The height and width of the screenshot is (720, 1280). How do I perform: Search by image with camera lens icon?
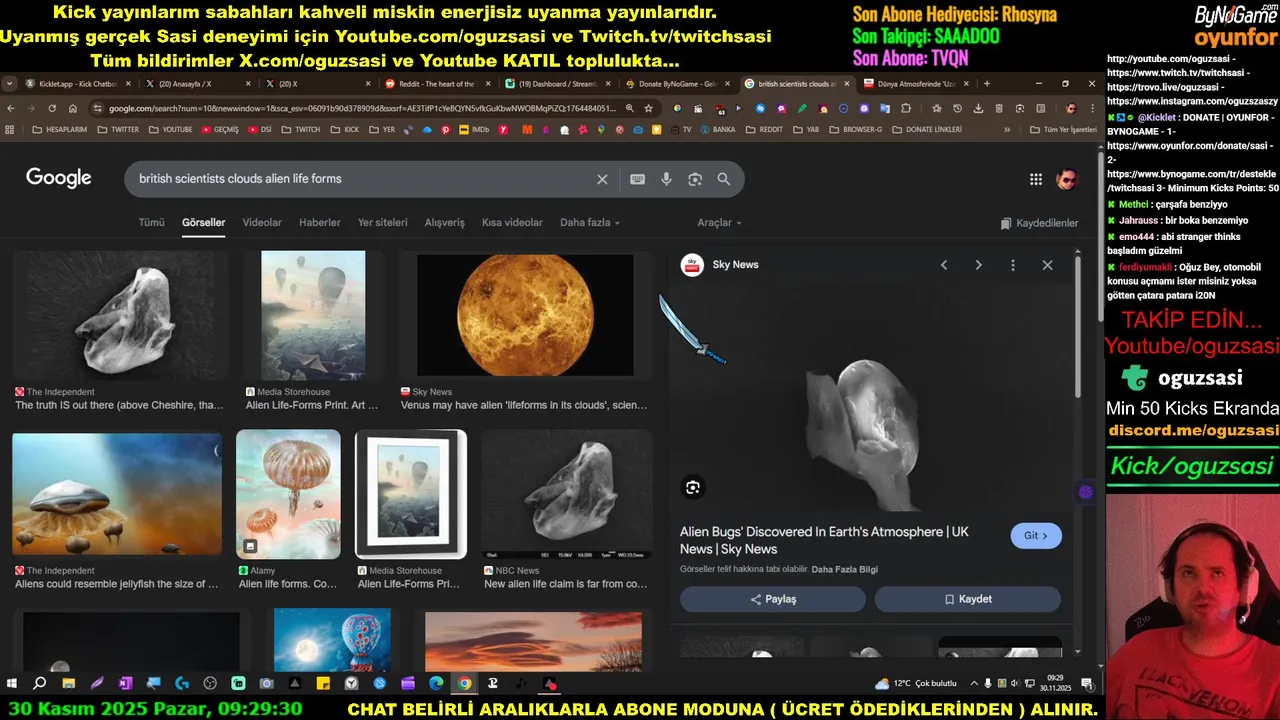pyautogui.click(x=695, y=179)
